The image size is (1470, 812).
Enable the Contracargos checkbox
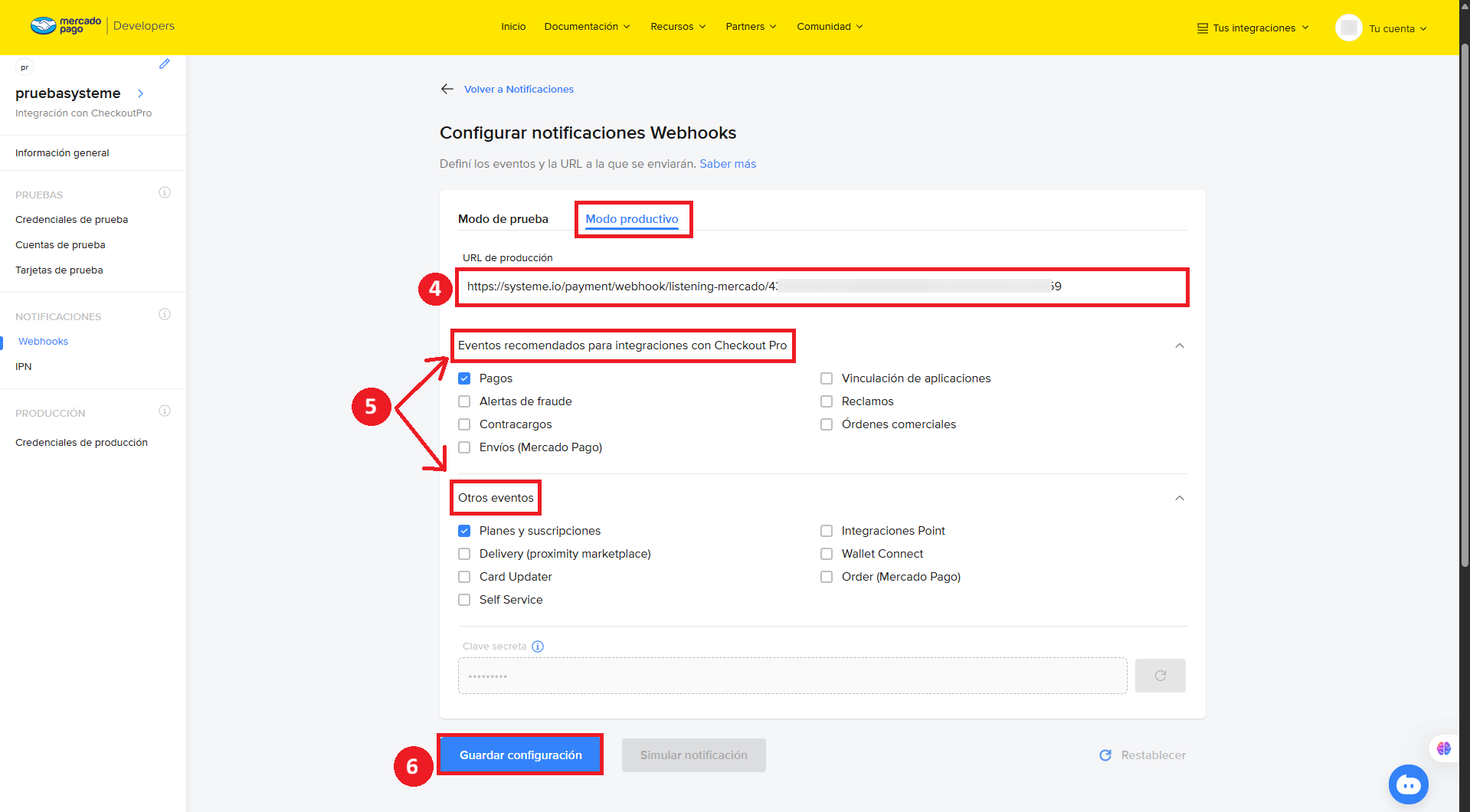464,424
